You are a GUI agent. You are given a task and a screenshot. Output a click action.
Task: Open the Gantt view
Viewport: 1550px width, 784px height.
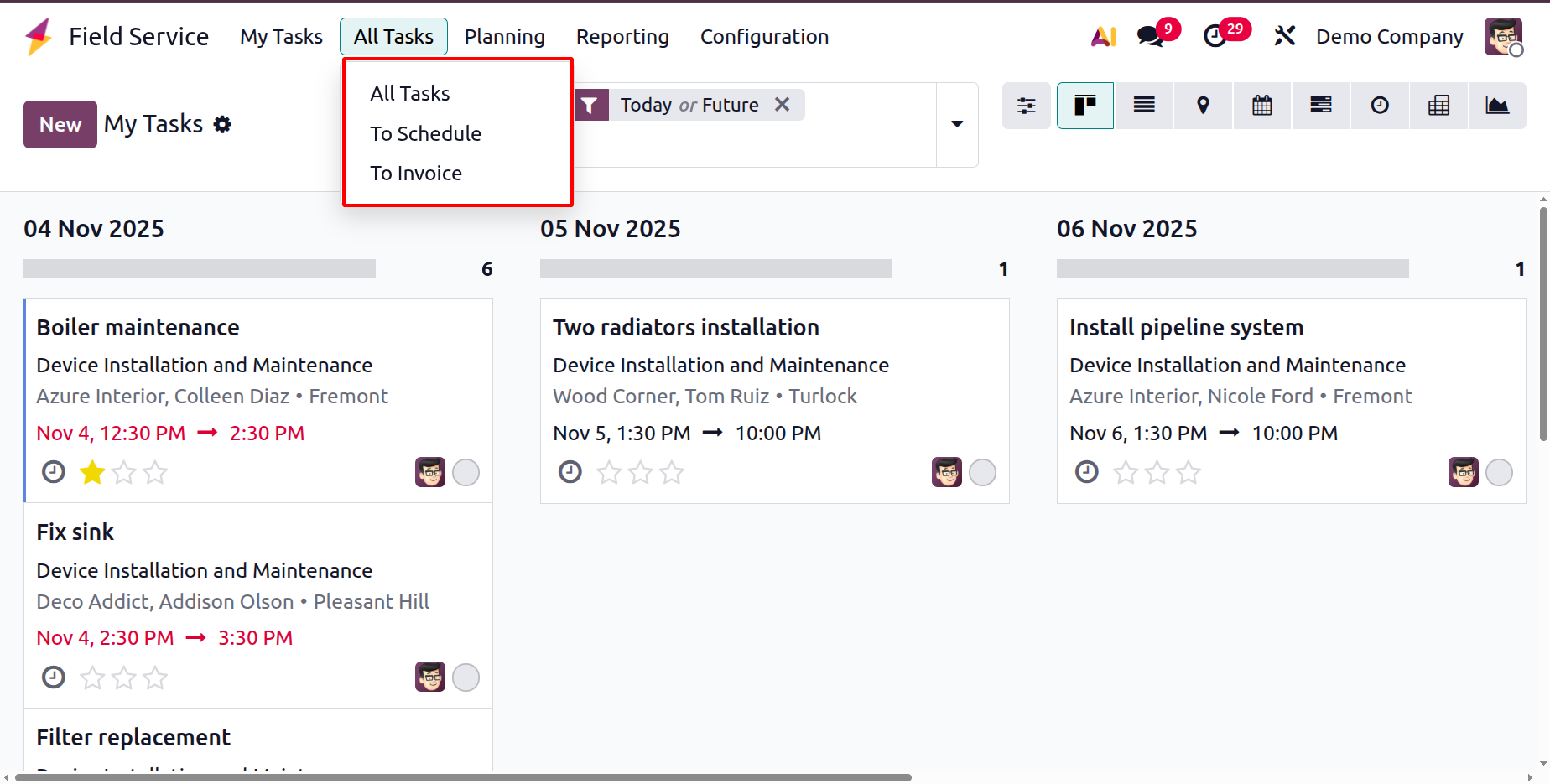(1321, 106)
